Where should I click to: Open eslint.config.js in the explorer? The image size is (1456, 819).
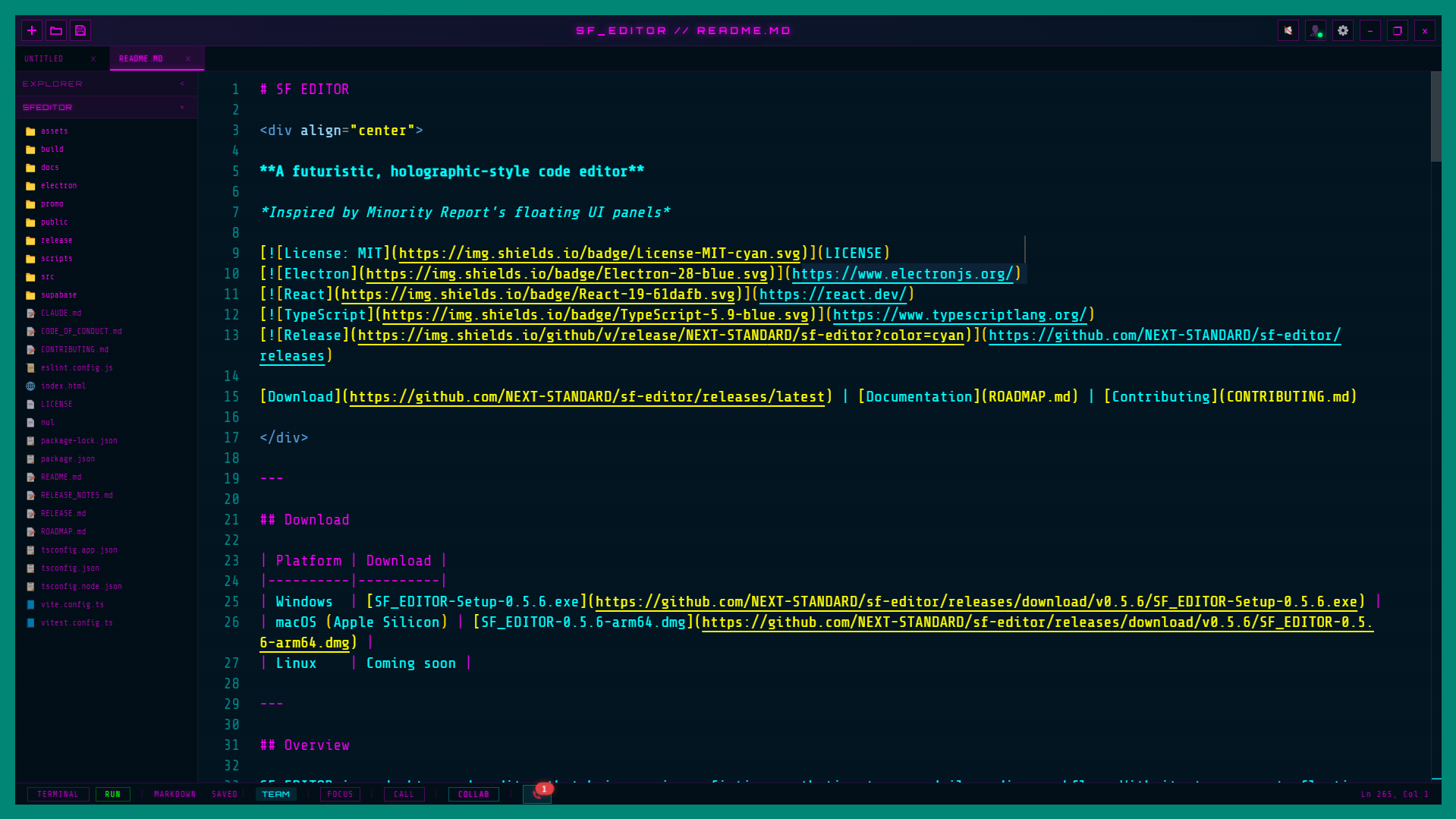pos(106,367)
